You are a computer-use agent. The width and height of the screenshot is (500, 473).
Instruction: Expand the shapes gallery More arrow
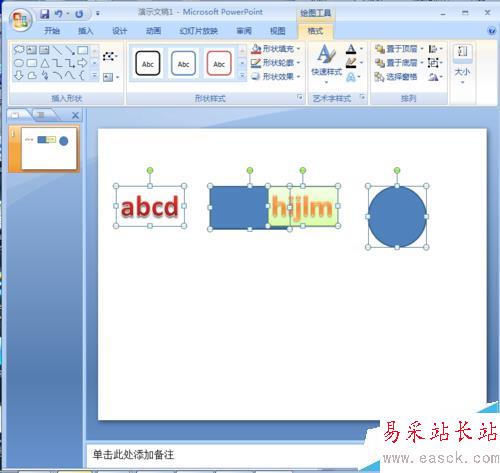pyautogui.click(x=95, y=76)
